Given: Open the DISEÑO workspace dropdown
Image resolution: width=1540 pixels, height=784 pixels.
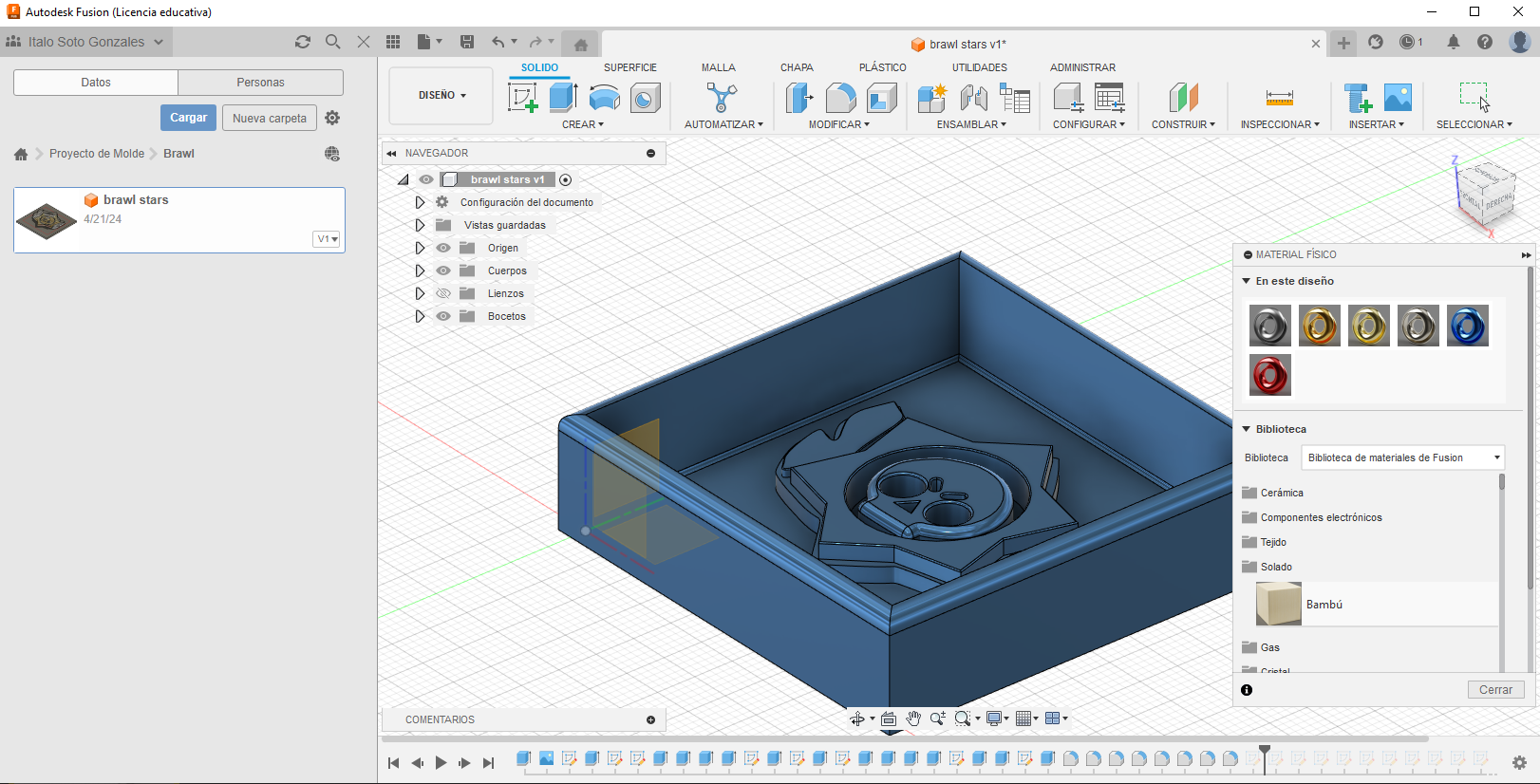Looking at the screenshot, I should pyautogui.click(x=441, y=95).
